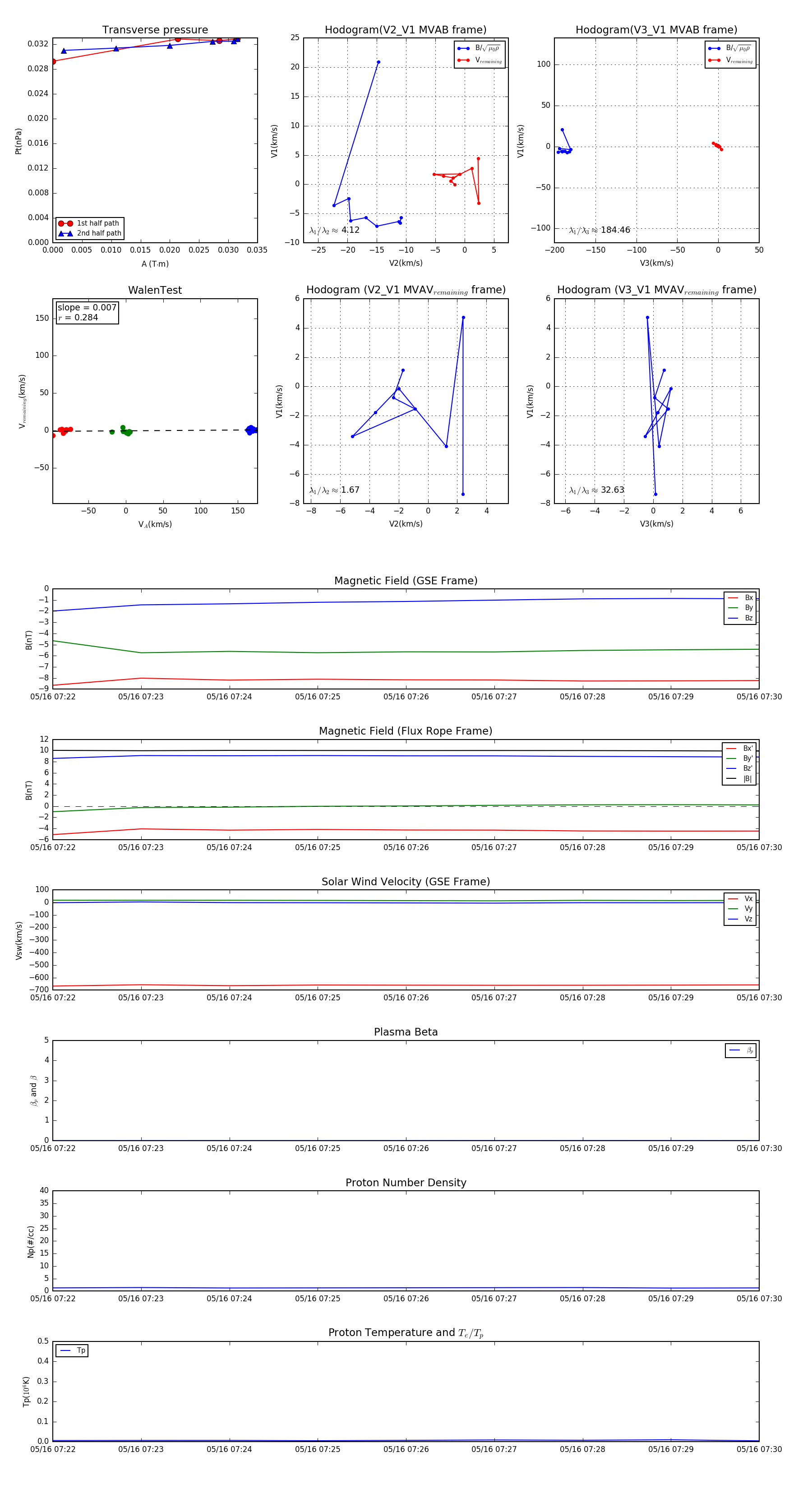
Task: Click the V2_V1 MVAV remaining frame hodogram title
Action: point(406,290)
